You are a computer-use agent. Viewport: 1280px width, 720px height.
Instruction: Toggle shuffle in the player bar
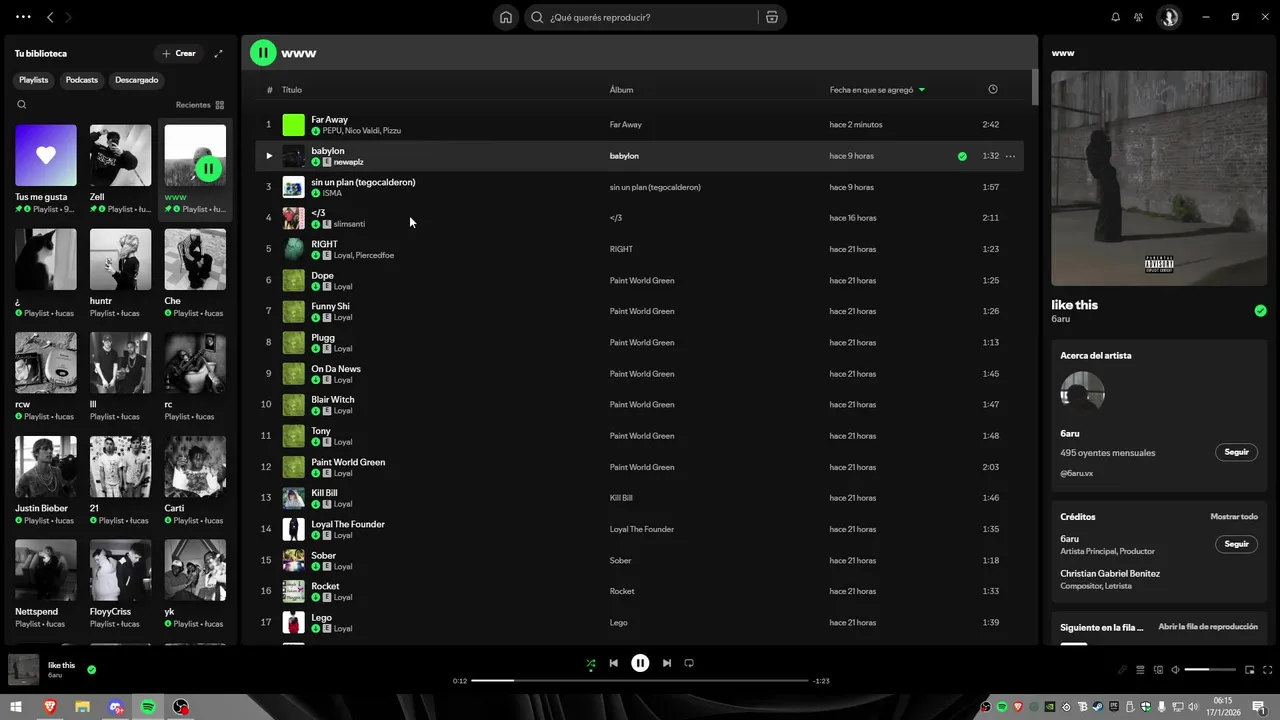pyautogui.click(x=590, y=663)
